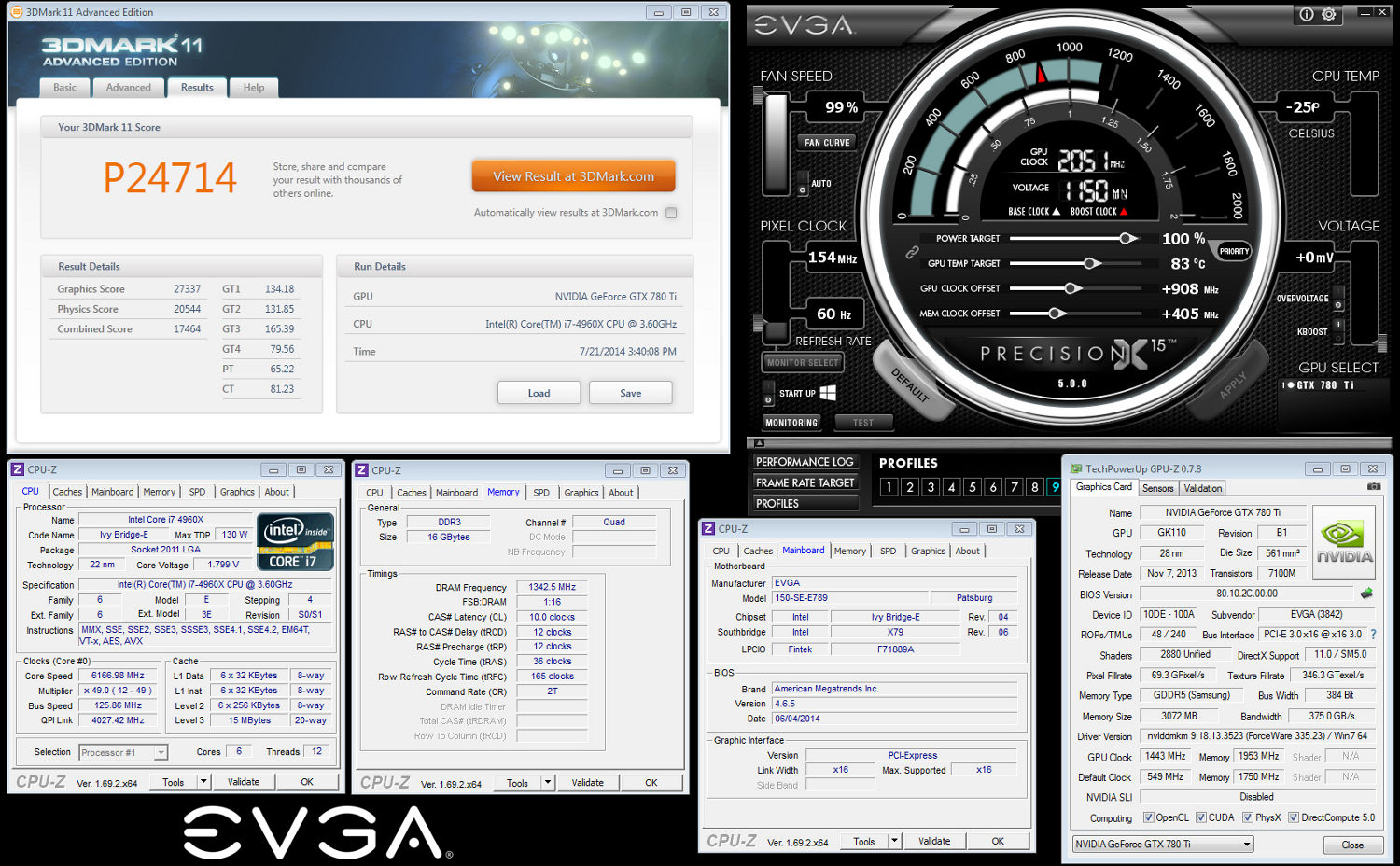Click the MONITORING button in Precision
Image resolution: width=1400 pixels, height=866 pixels.
tap(791, 423)
